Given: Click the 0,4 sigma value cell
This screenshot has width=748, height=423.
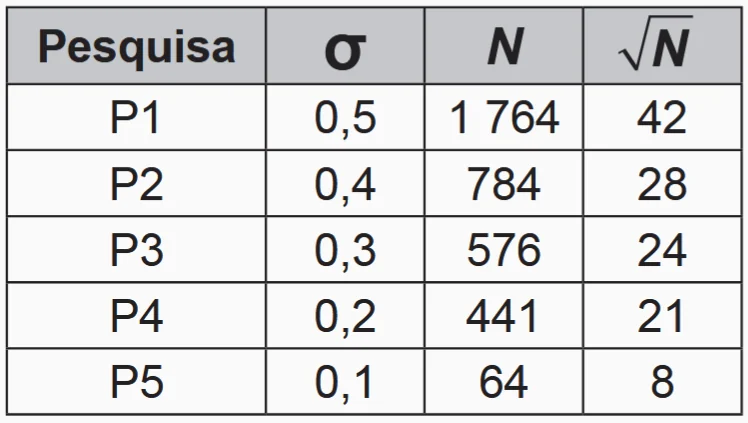Looking at the screenshot, I should 345,184.
